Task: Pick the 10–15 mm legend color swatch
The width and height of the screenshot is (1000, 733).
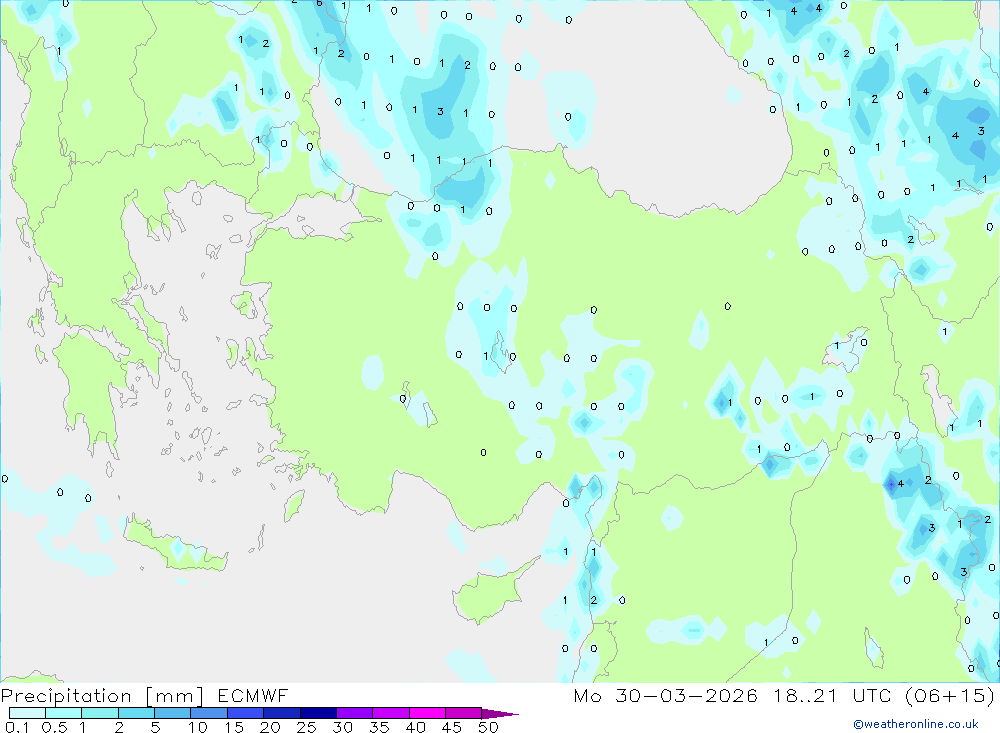Action: coord(209,713)
